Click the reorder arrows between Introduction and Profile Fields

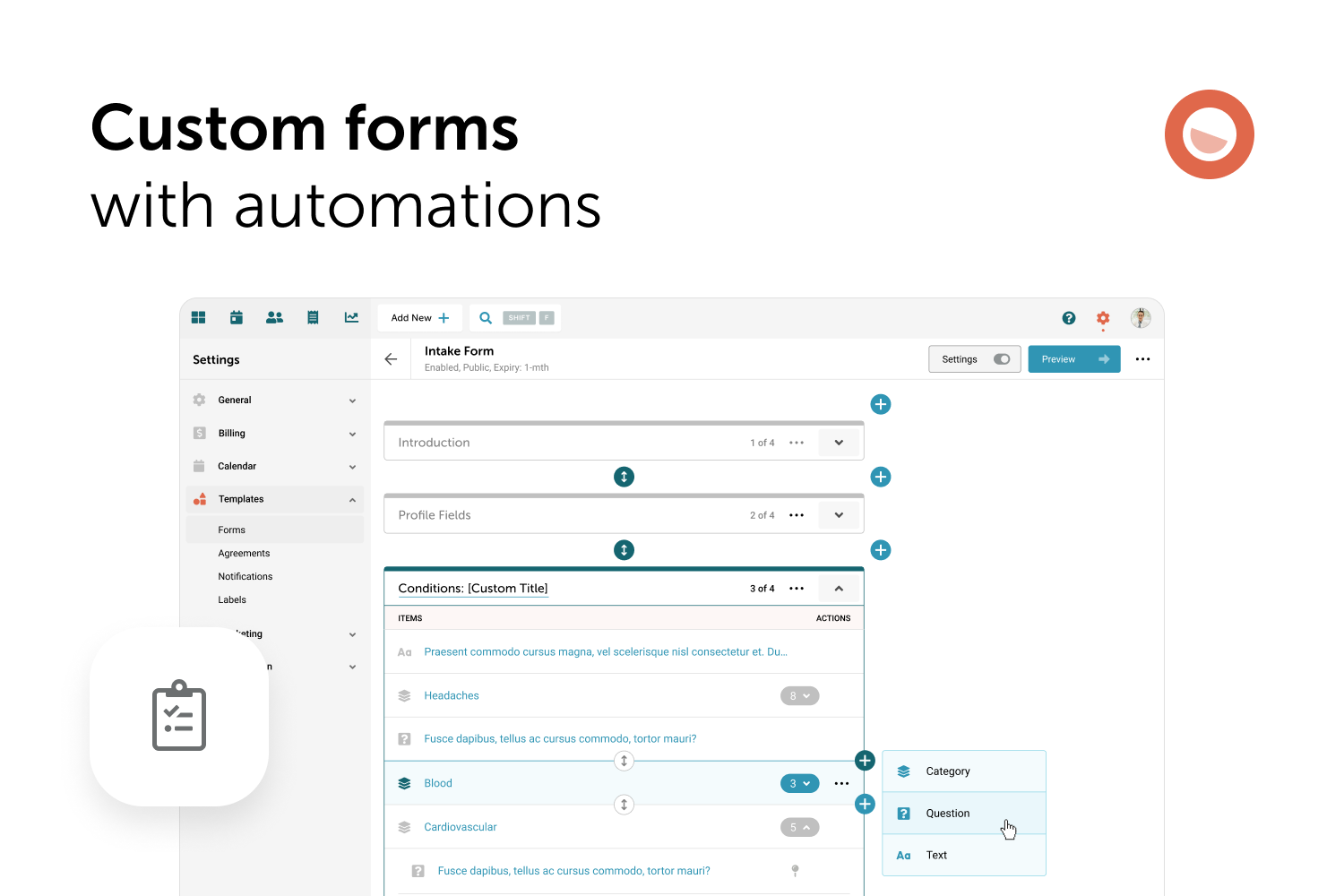[624, 477]
